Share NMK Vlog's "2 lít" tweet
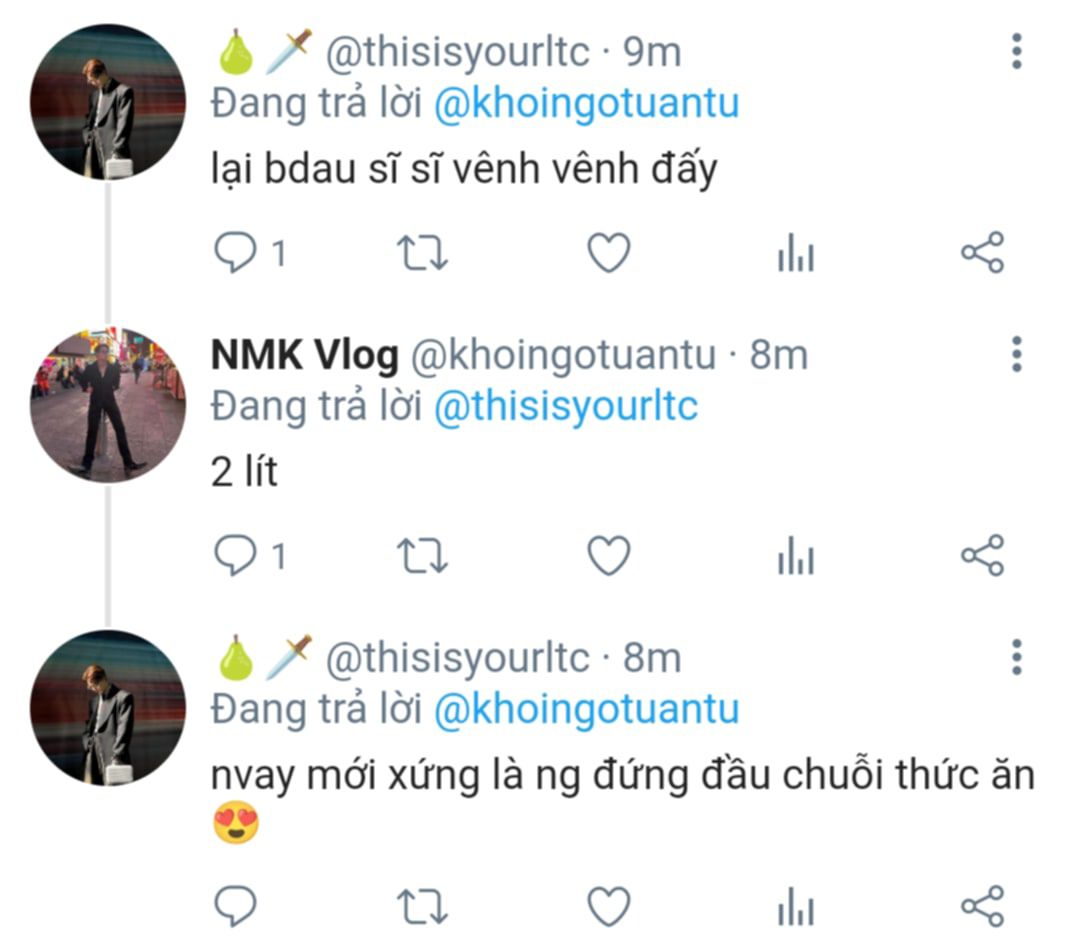Image resolution: width=1080 pixels, height=948 pixels. [x=982, y=556]
